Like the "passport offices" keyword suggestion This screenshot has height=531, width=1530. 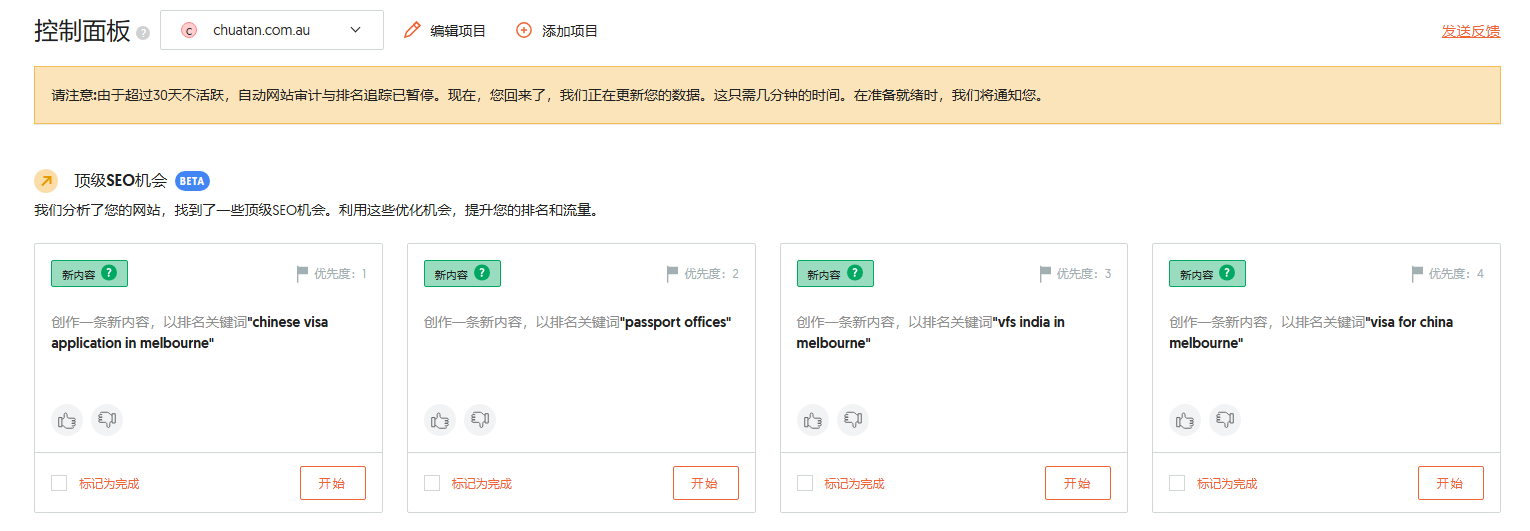tap(440, 420)
